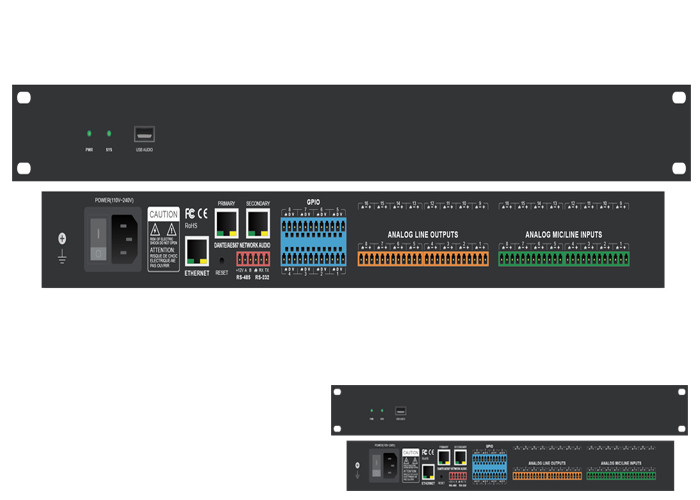Viewport: 700px width, 500px height.
Task: Click the Caution warning label
Action: (x=163, y=239)
